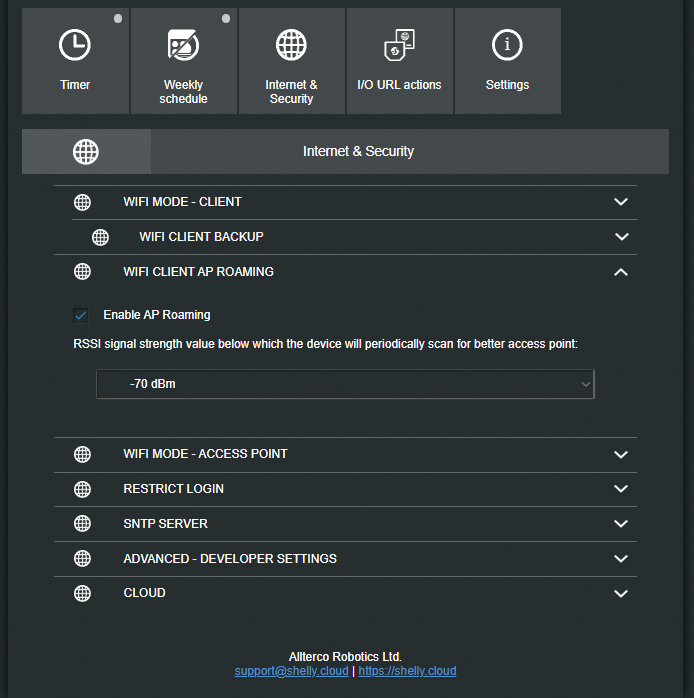Screen dimensions: 694x698
Task: Click globe icon beside WIFI MODE - CLIENT
Action: (83, 202)
